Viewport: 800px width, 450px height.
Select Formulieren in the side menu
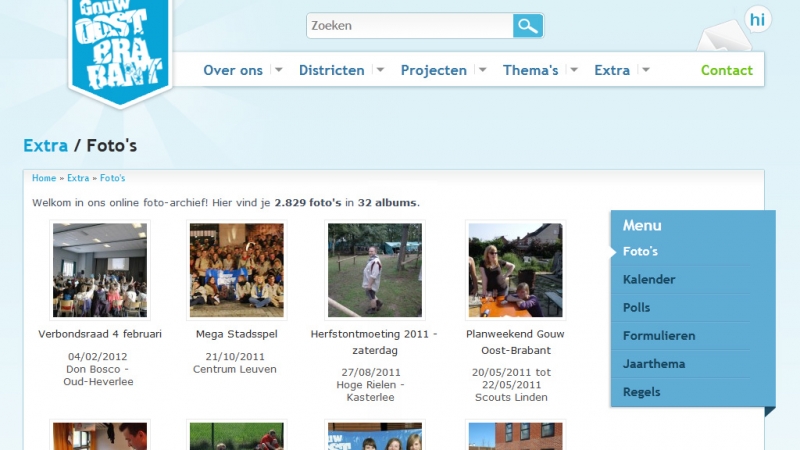659,336
